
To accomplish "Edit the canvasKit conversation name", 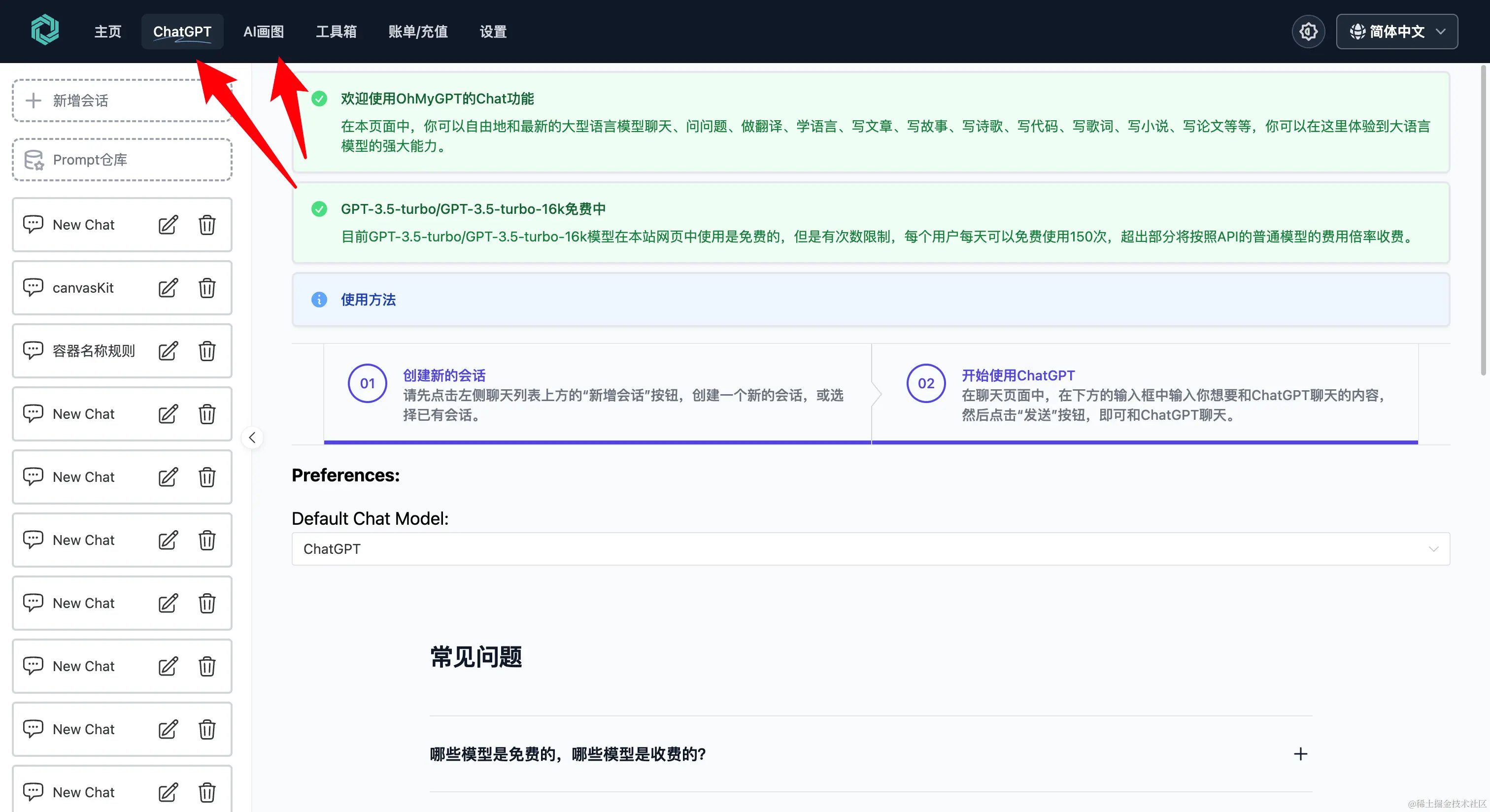I will (169, 288).
